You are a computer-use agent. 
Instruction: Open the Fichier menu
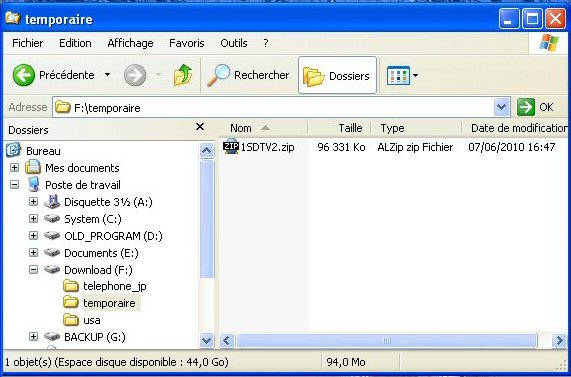point(28,43)
